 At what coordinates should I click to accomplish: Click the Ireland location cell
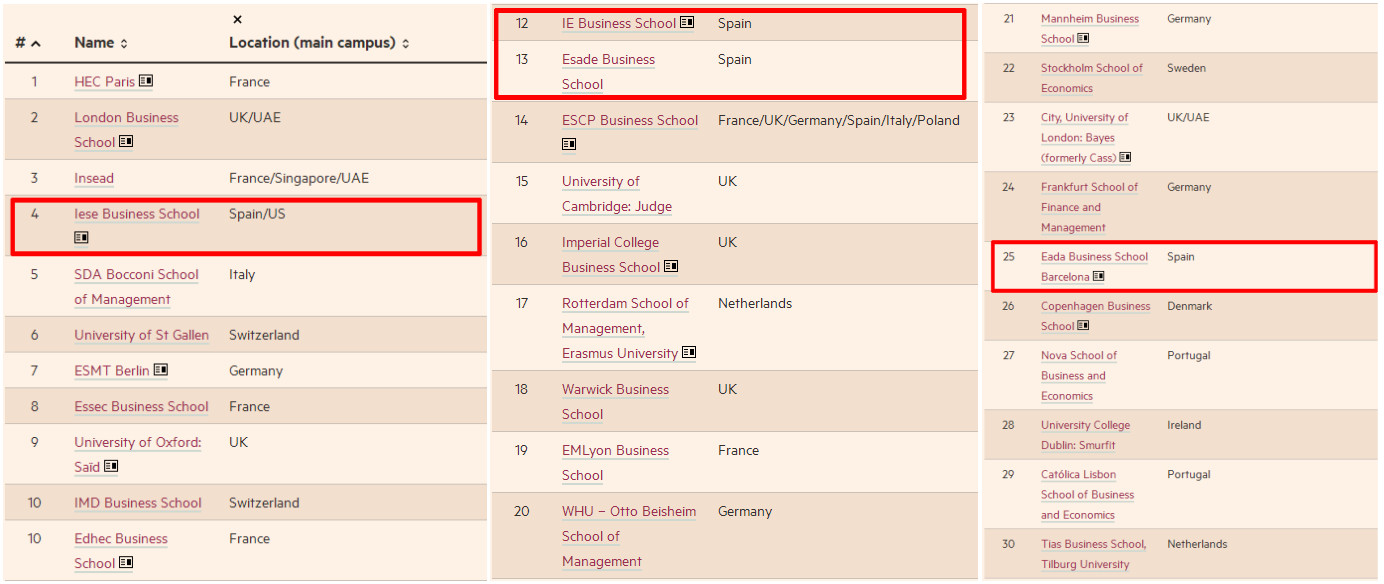(1184, 425)
